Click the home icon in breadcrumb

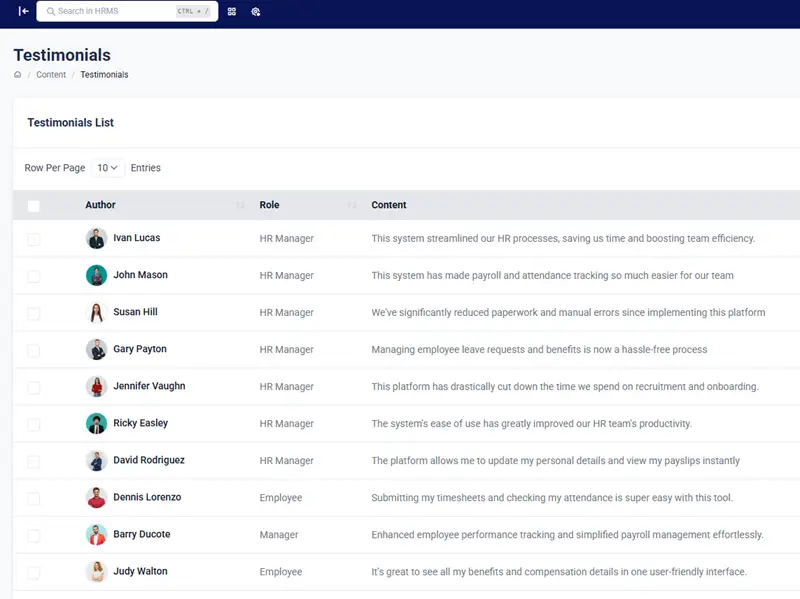(x=18, y=75)
